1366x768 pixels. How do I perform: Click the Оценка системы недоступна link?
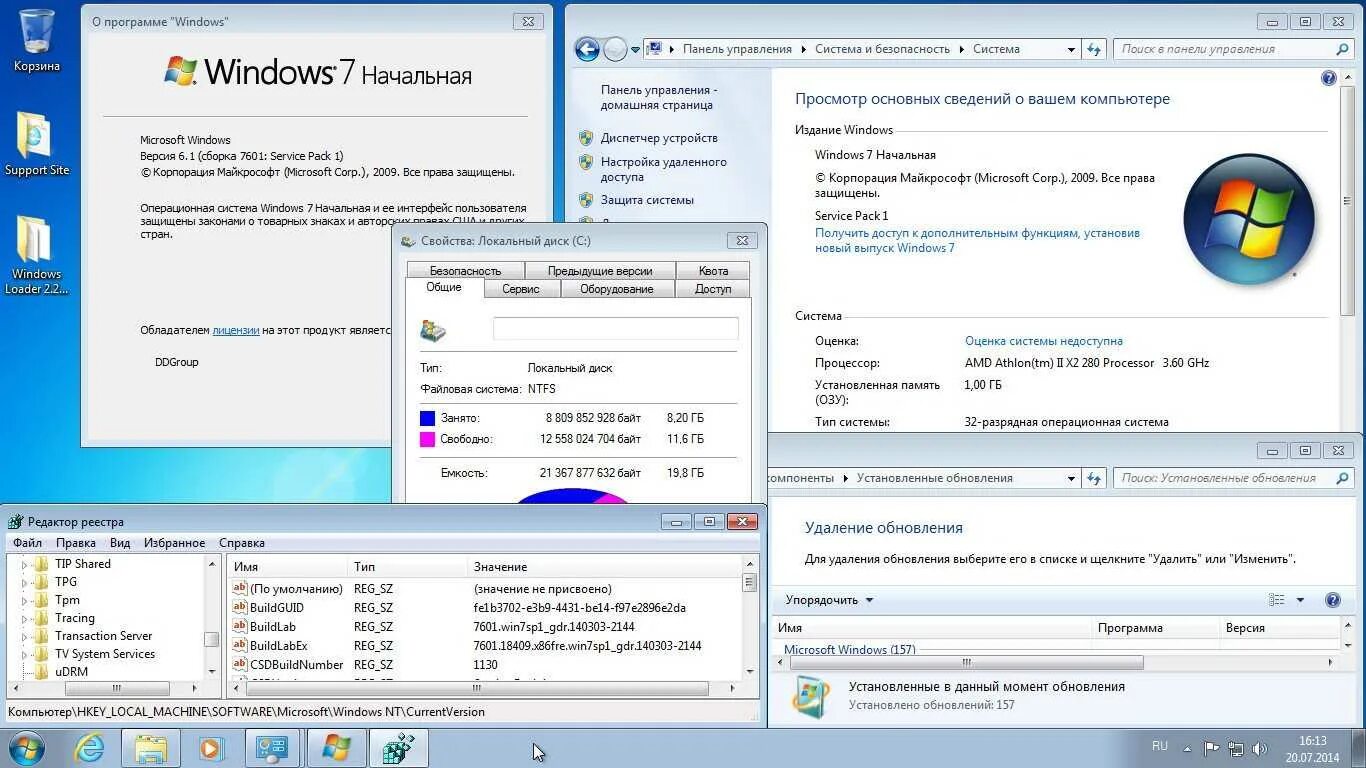[x=1044, y=341]
